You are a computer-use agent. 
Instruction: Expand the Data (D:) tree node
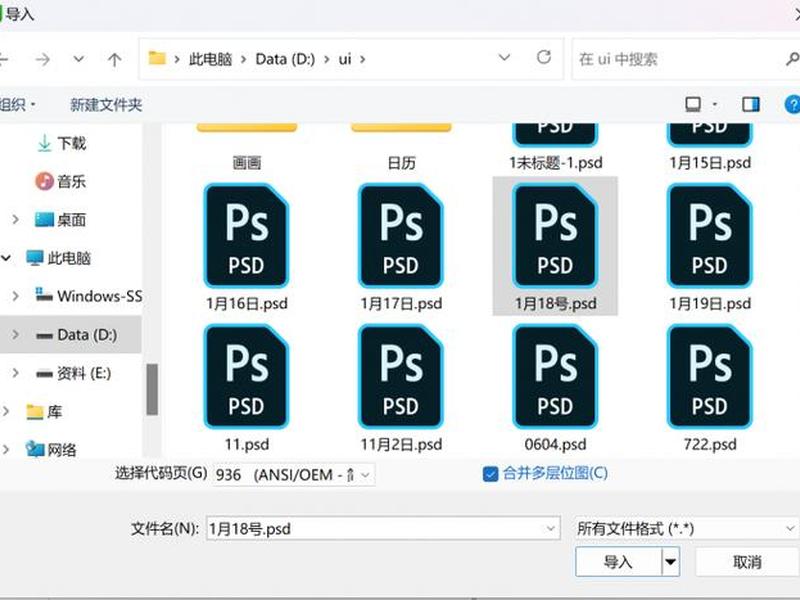(15, 335)
